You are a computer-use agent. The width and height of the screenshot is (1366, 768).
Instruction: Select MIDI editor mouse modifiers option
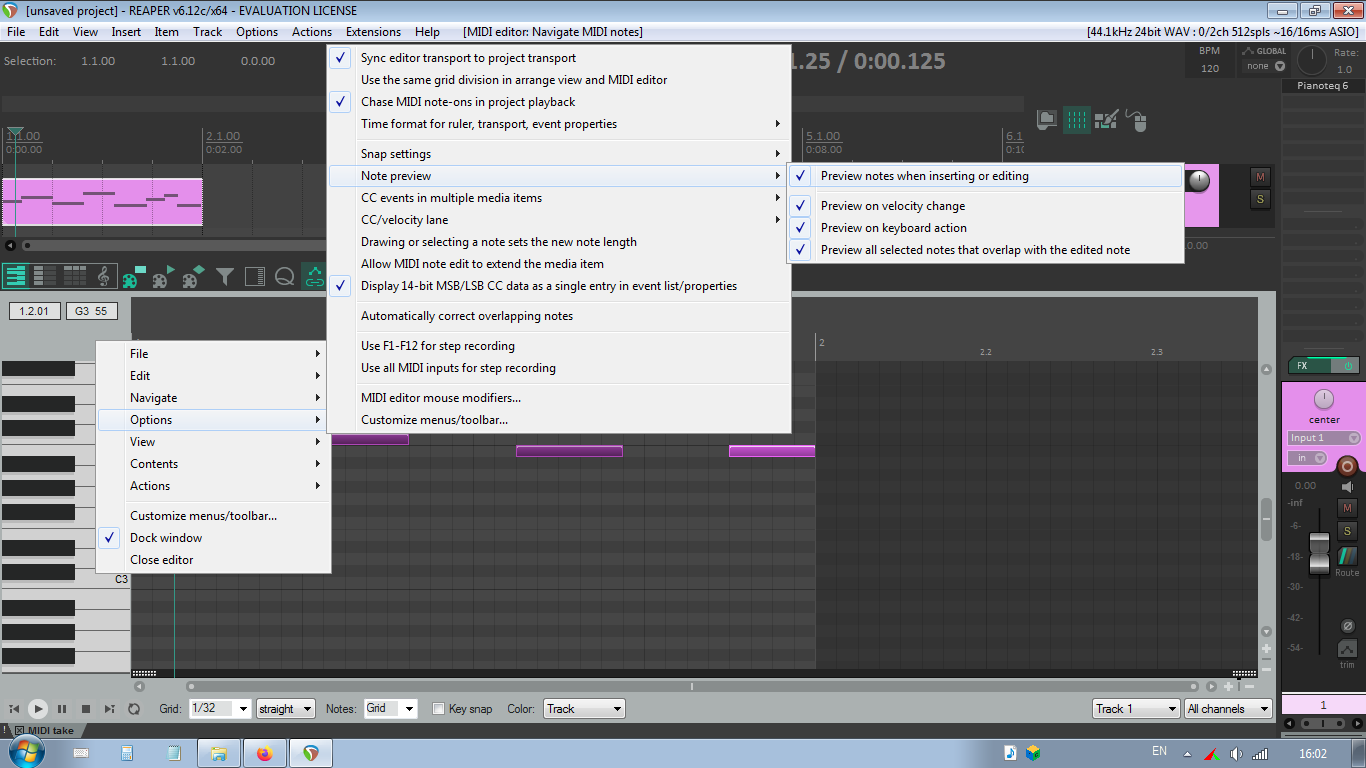click(559, 398)
